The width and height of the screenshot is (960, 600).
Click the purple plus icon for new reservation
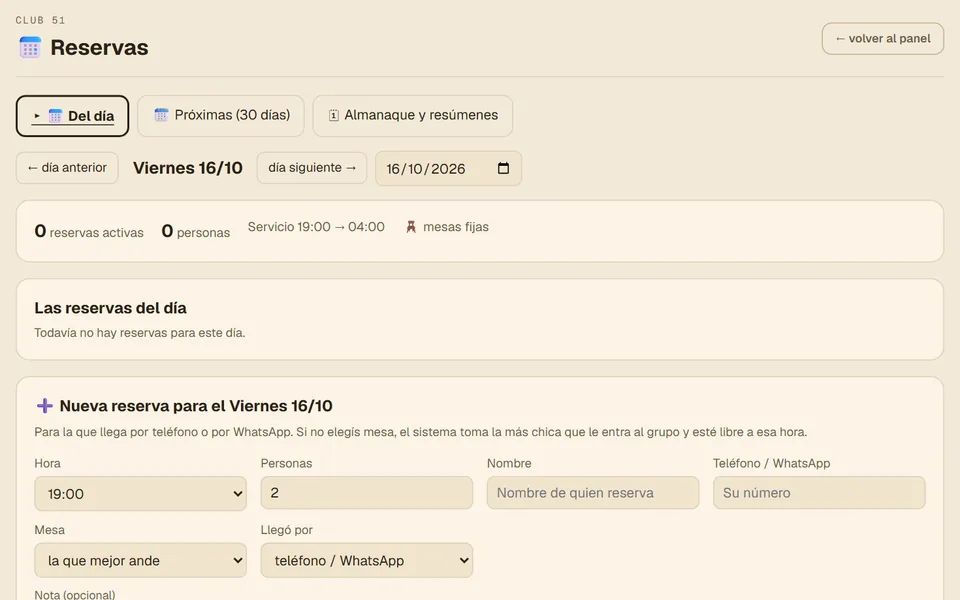click(x=45, y=406)
